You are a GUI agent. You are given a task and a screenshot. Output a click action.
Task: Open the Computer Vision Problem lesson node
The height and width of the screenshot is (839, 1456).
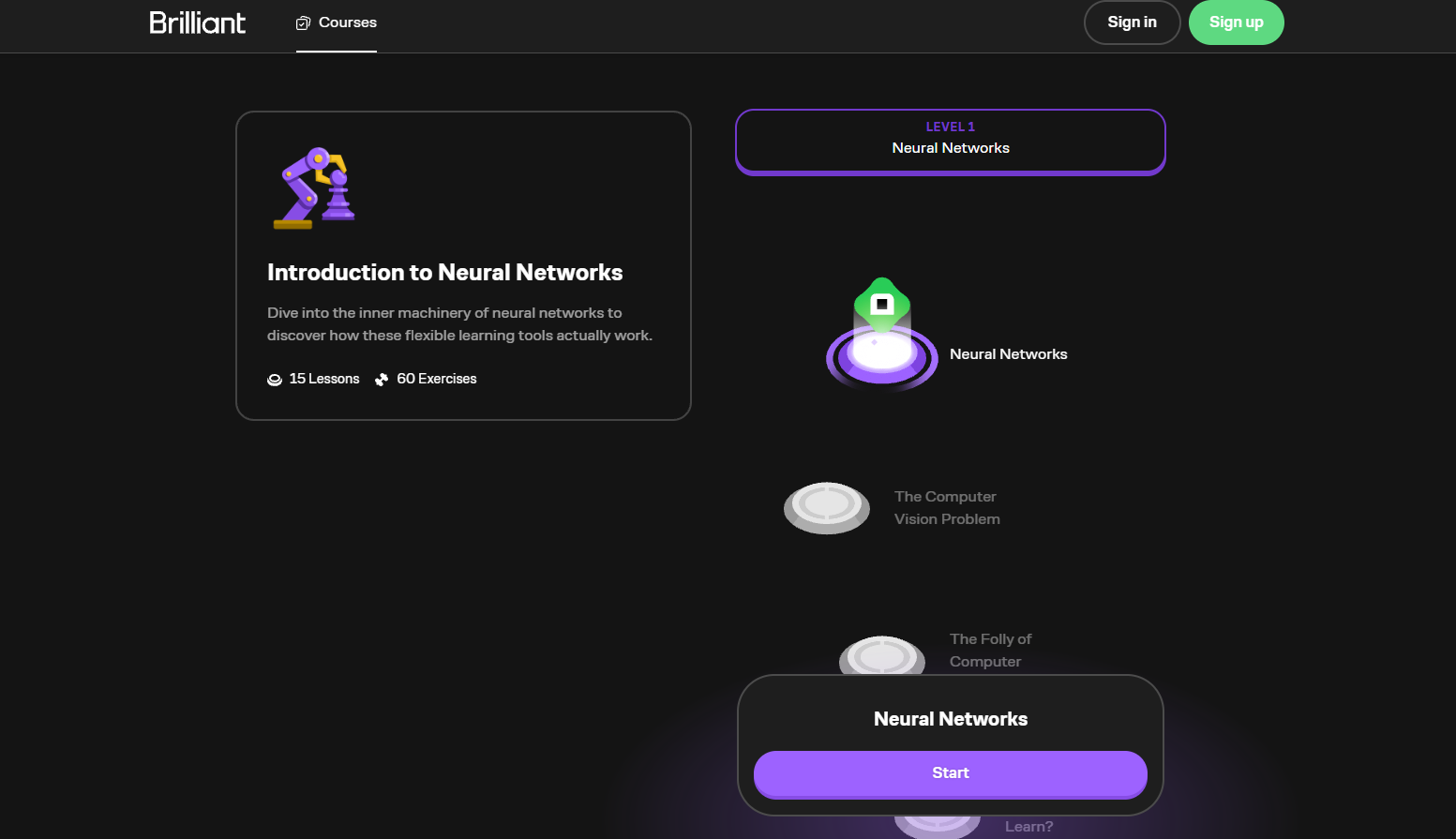click(x=827, y=508)
